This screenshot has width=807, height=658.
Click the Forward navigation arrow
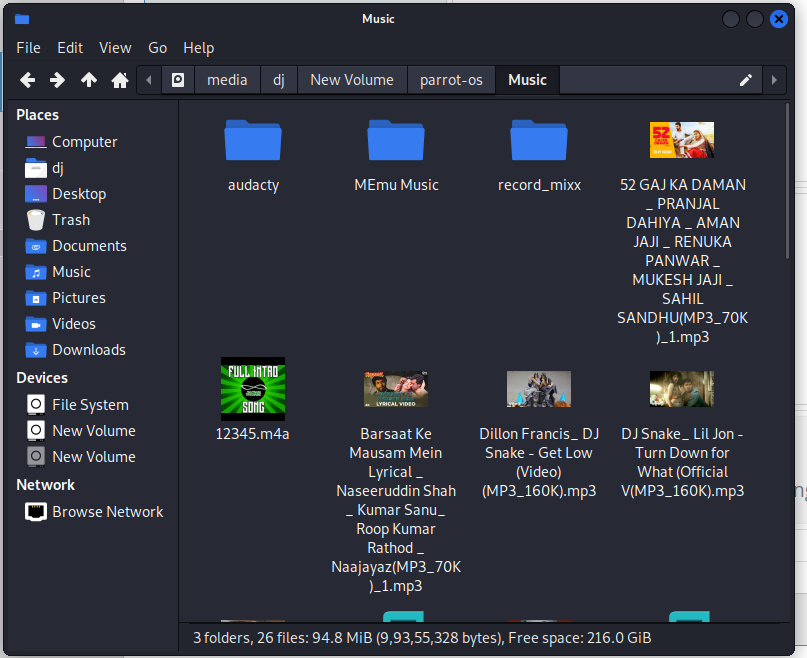(x=58, y=80)
